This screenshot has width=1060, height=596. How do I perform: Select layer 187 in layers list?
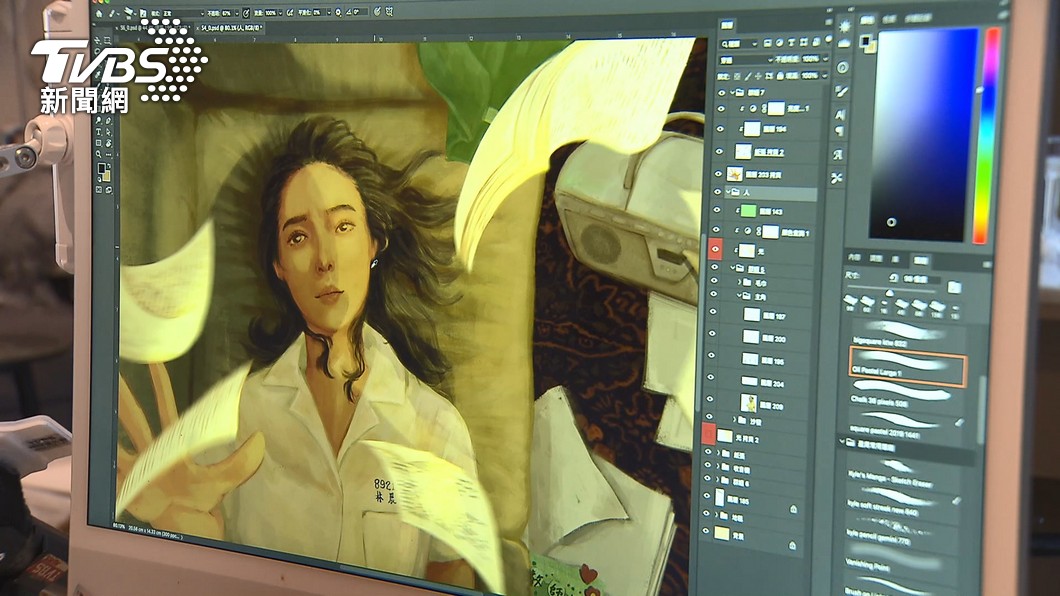click(x=766, y=315)
